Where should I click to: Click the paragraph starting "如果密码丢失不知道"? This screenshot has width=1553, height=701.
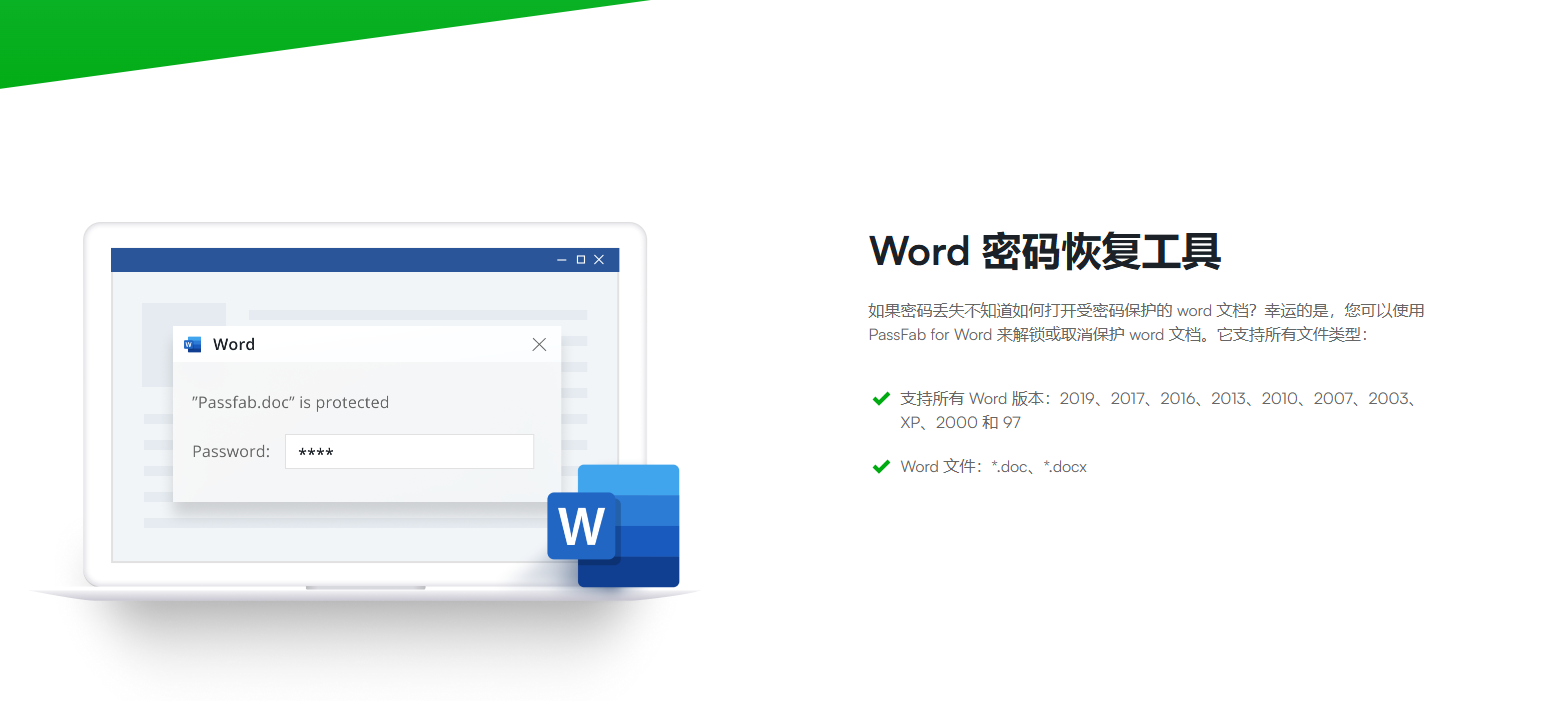pyautogui.click(x=1147, y=322)
